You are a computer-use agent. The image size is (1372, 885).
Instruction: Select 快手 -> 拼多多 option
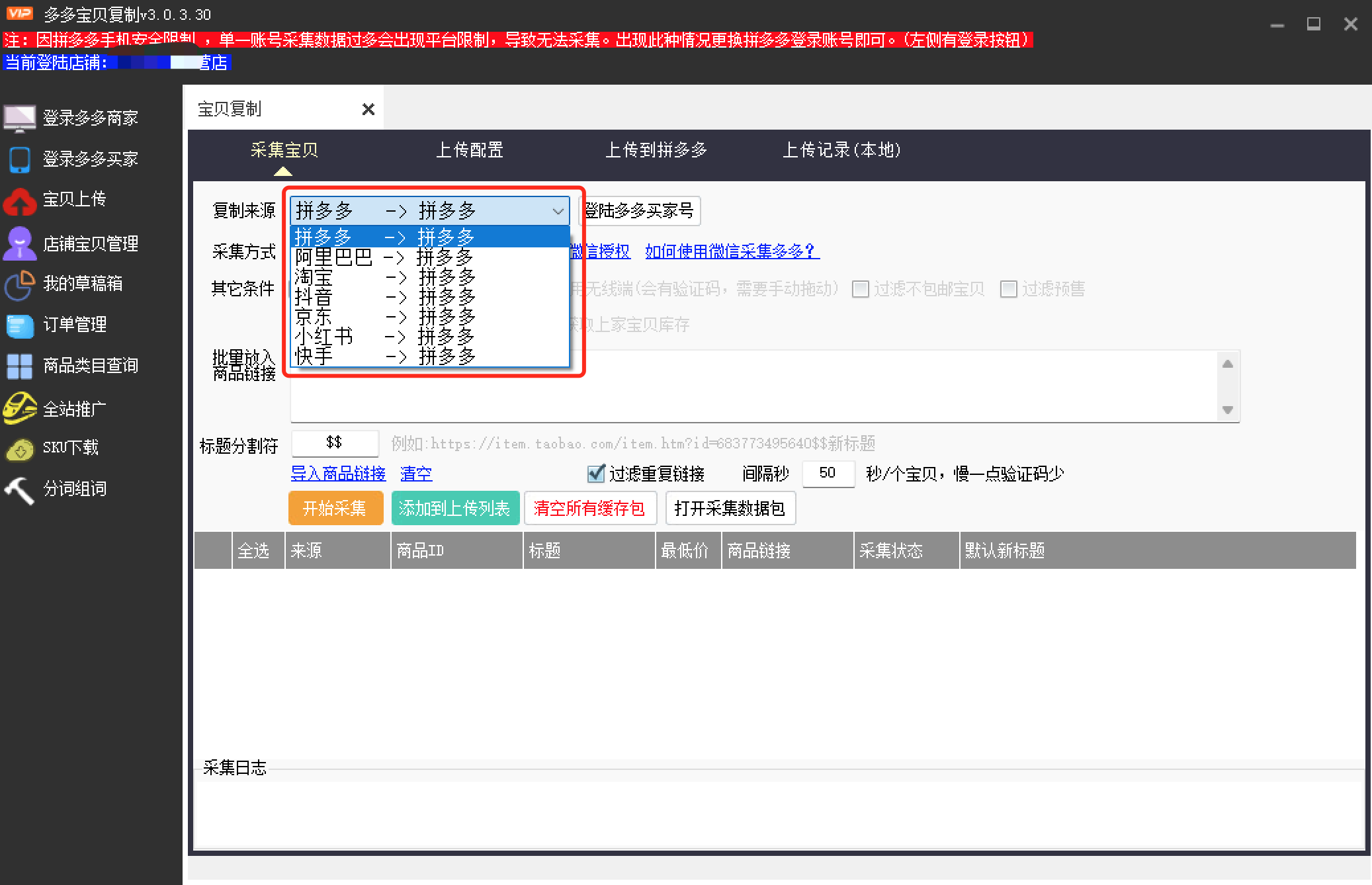pos(430,356)
